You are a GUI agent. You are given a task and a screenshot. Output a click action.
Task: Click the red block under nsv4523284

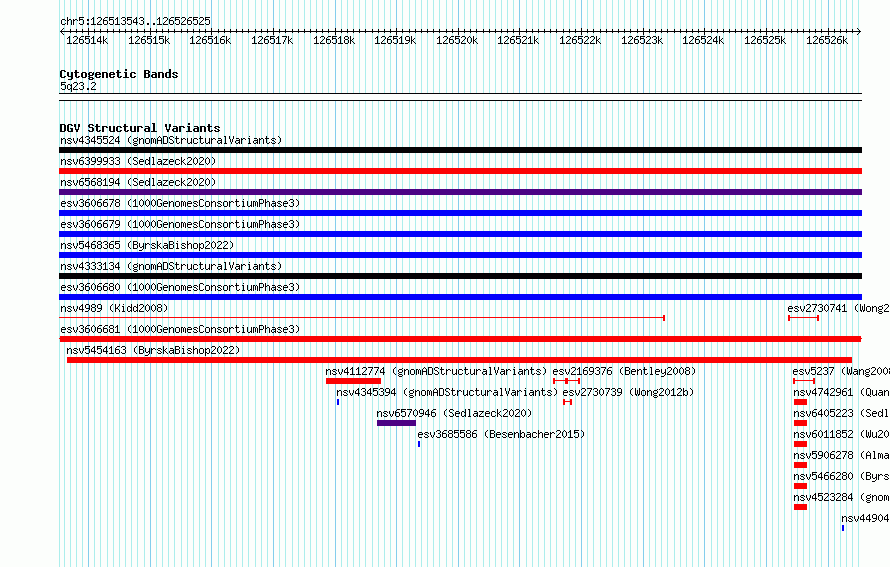(x=800, y=507)
